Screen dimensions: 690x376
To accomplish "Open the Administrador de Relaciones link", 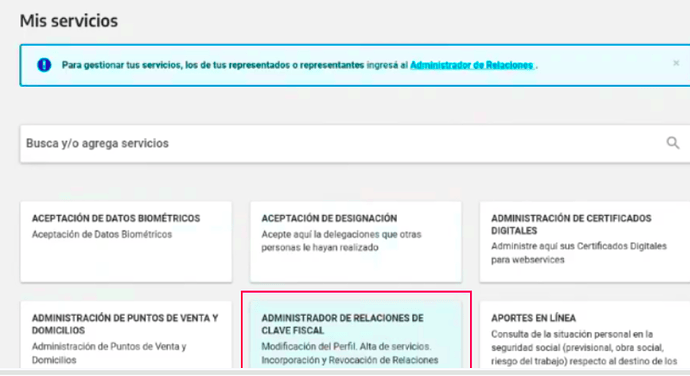I will [x=472, y=65].
